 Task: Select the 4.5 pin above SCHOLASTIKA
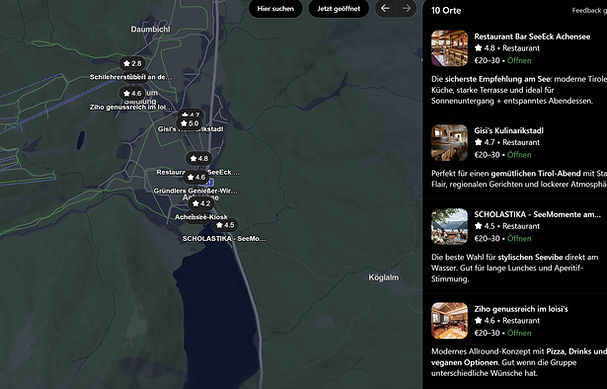tap(225, 225)
